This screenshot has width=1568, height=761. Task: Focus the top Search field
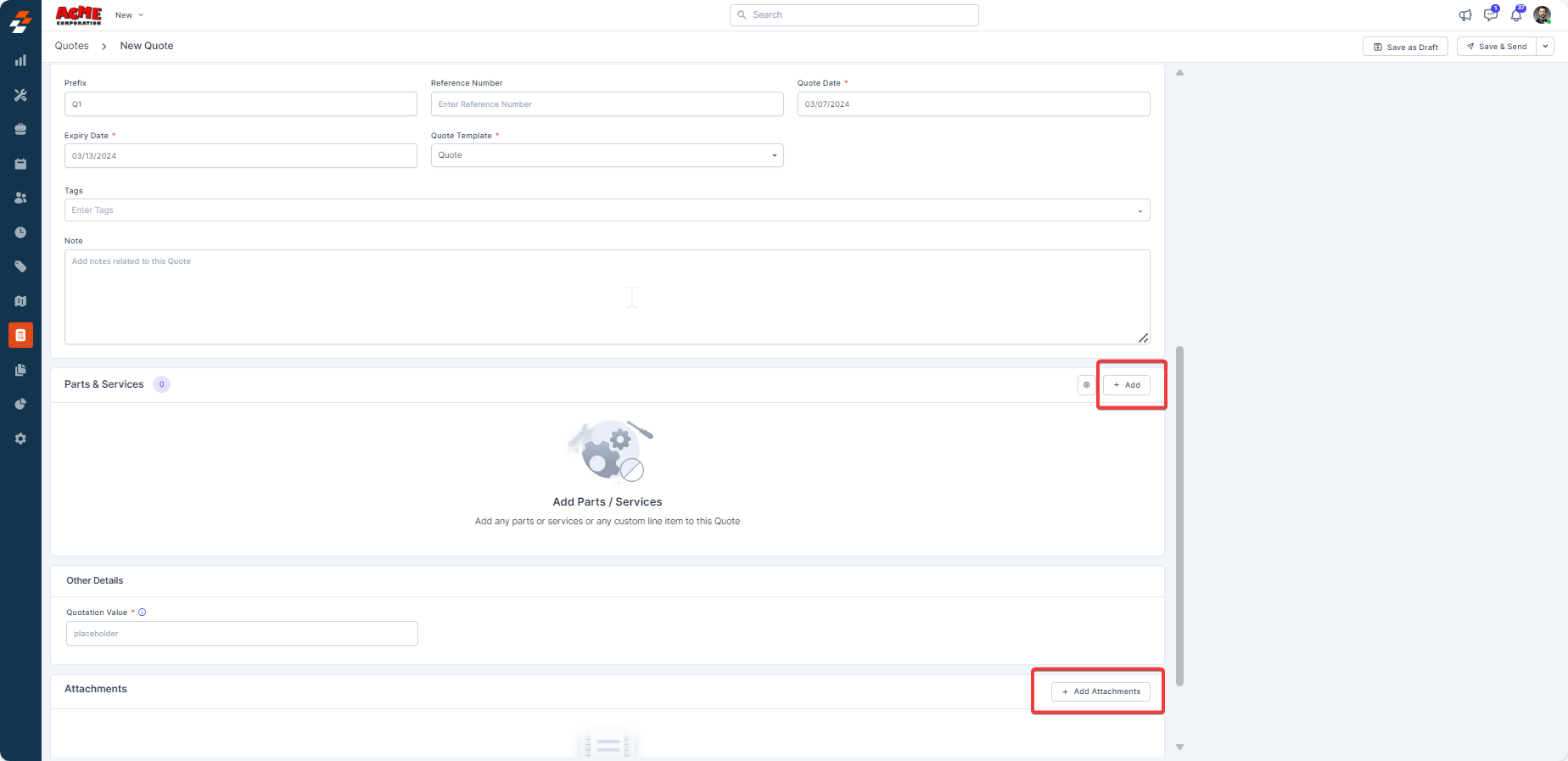(854, 15)
